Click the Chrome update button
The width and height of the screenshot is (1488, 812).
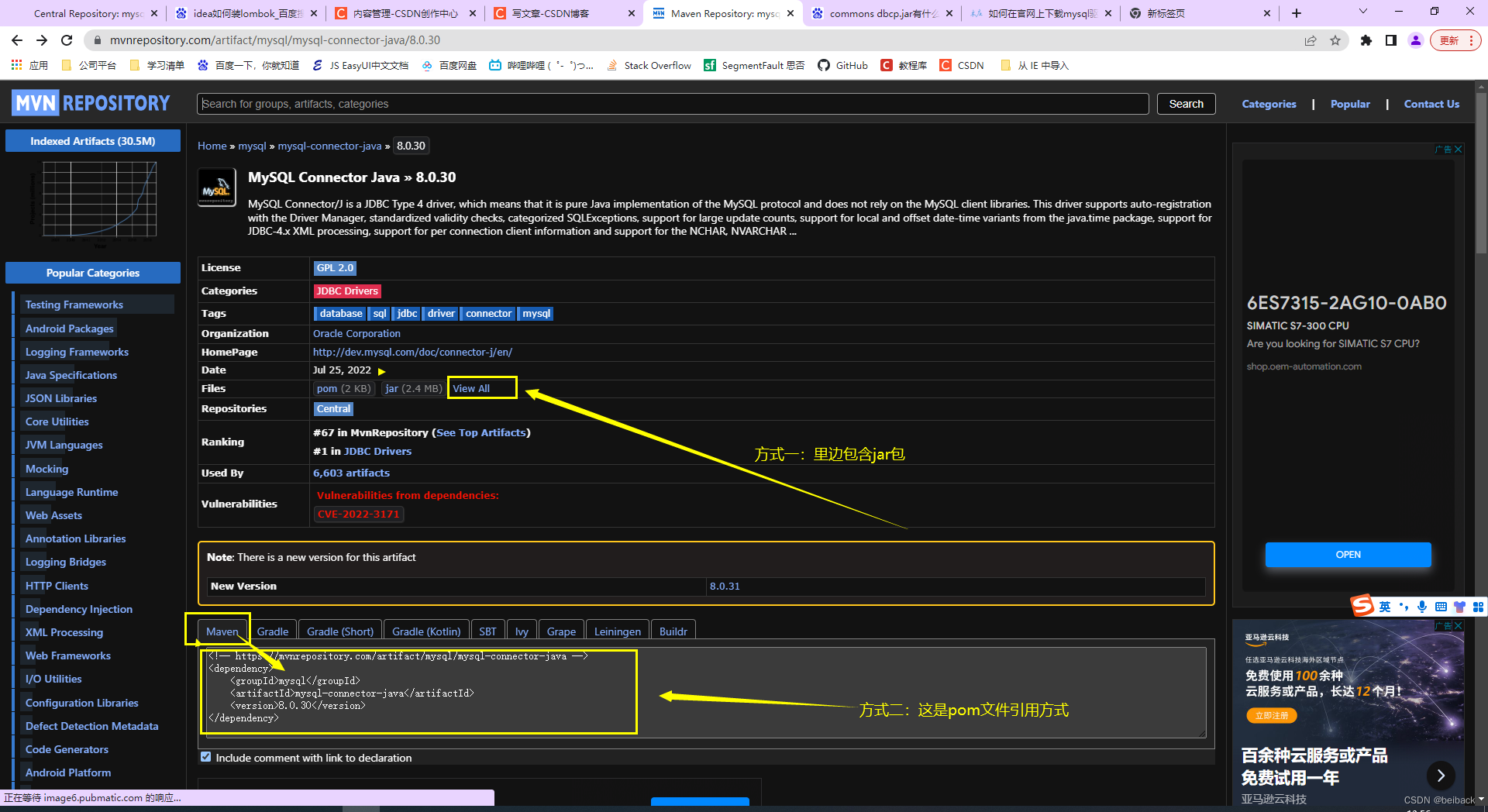coord(1456,40)
